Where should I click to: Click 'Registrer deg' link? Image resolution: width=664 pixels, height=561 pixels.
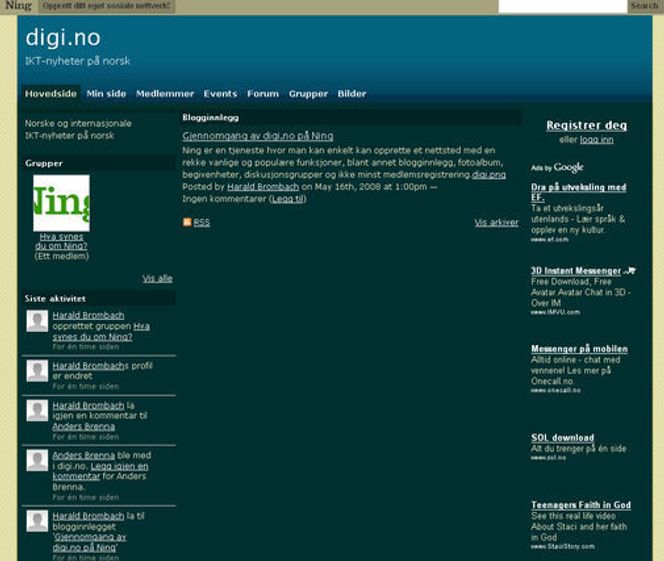click(x=587, y=125)
